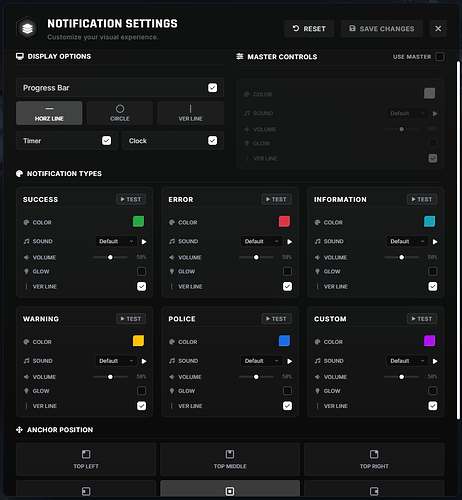462x500 pixels.
Task: Select Top Middle anchor position
Action: [230, 459]
